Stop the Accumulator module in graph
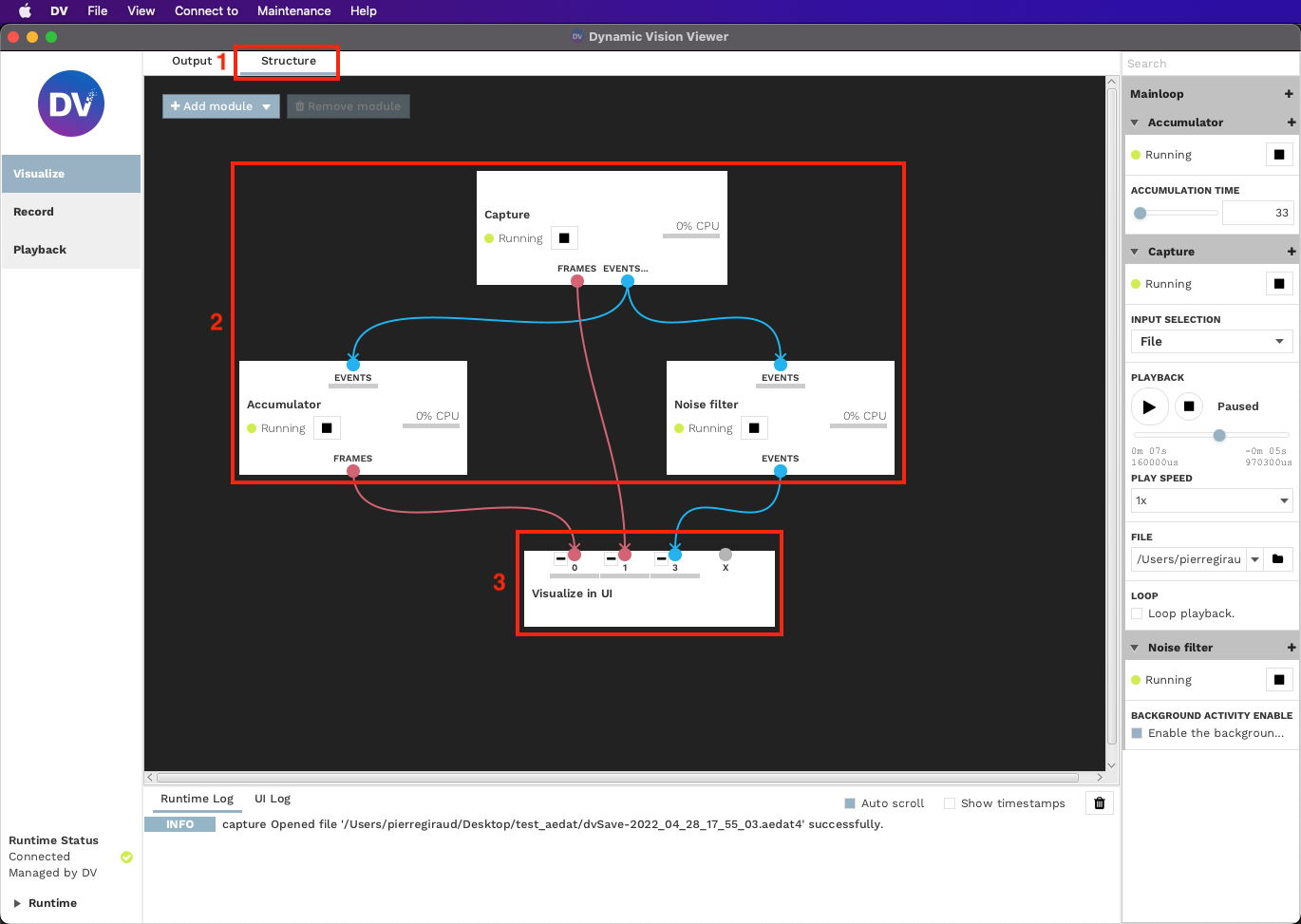This screenshot has width=1301, height=924. 327,428
